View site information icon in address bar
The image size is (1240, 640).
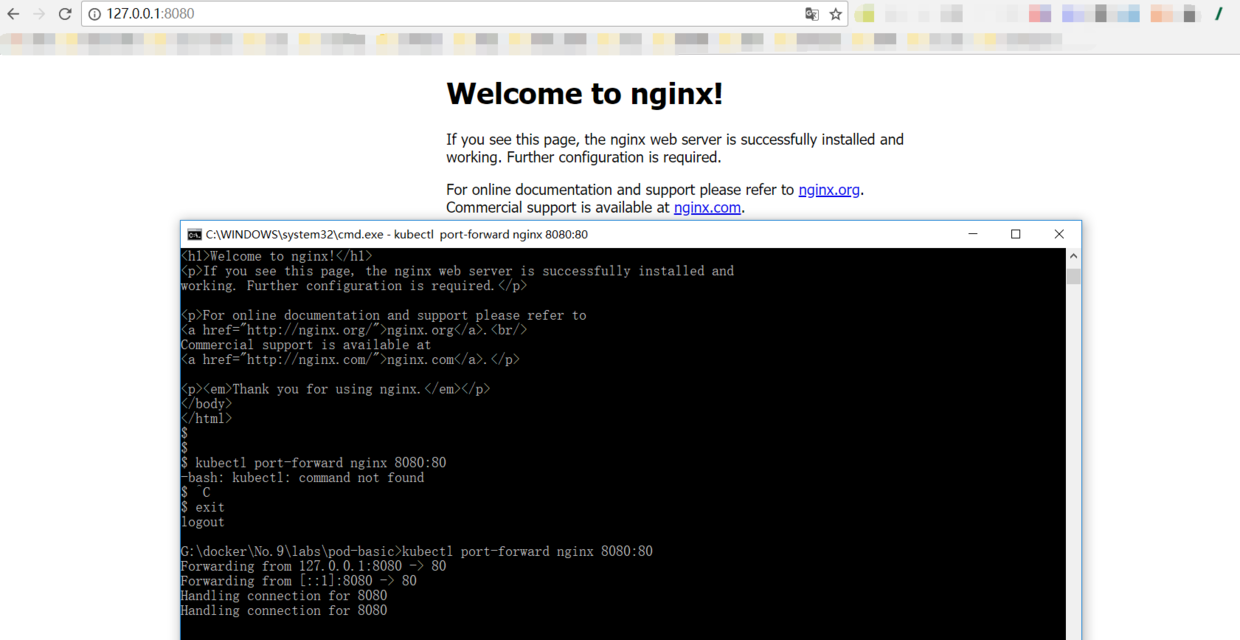point(95,14)
